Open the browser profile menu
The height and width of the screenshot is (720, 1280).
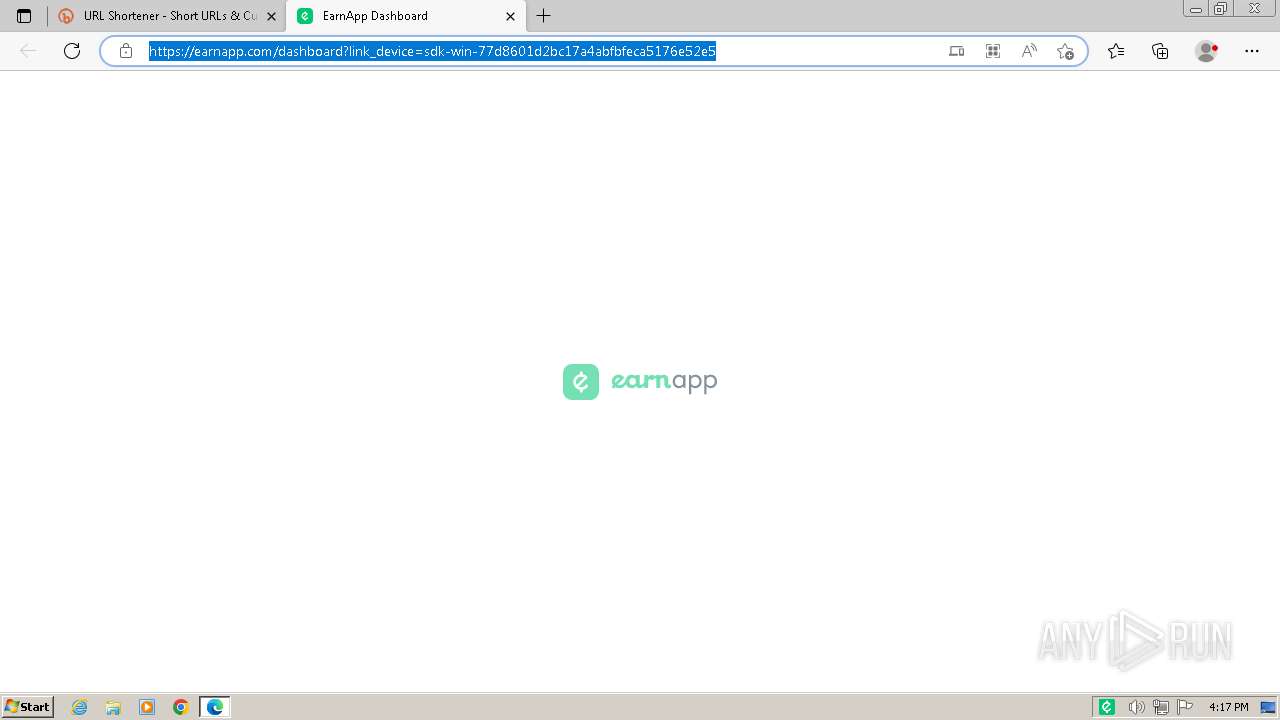pyautogui.click(x=1206, y=51)
